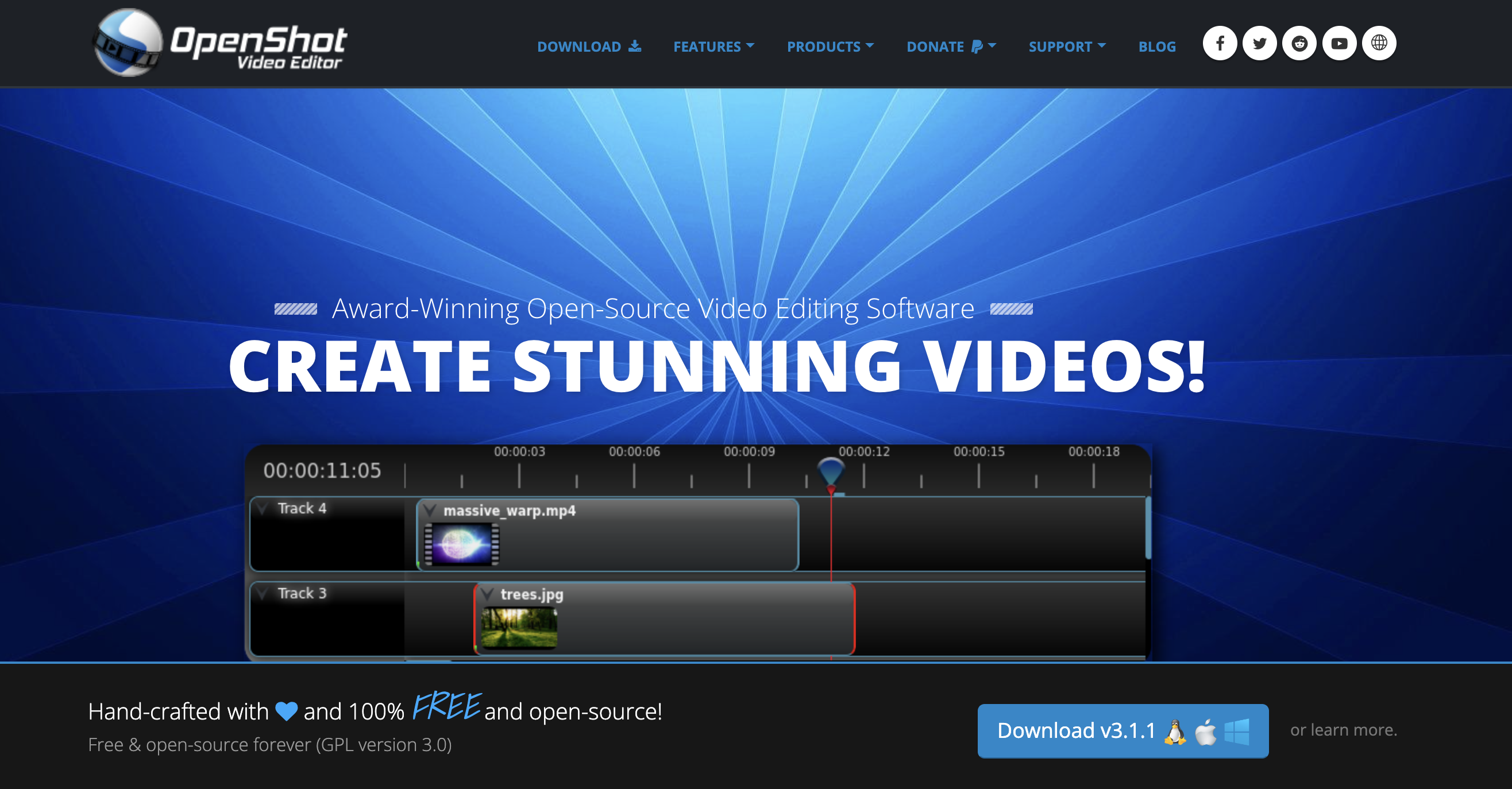Click the globe language selector icon
The height and width of the screenshot is (789, 1512).
[1379, 44]
